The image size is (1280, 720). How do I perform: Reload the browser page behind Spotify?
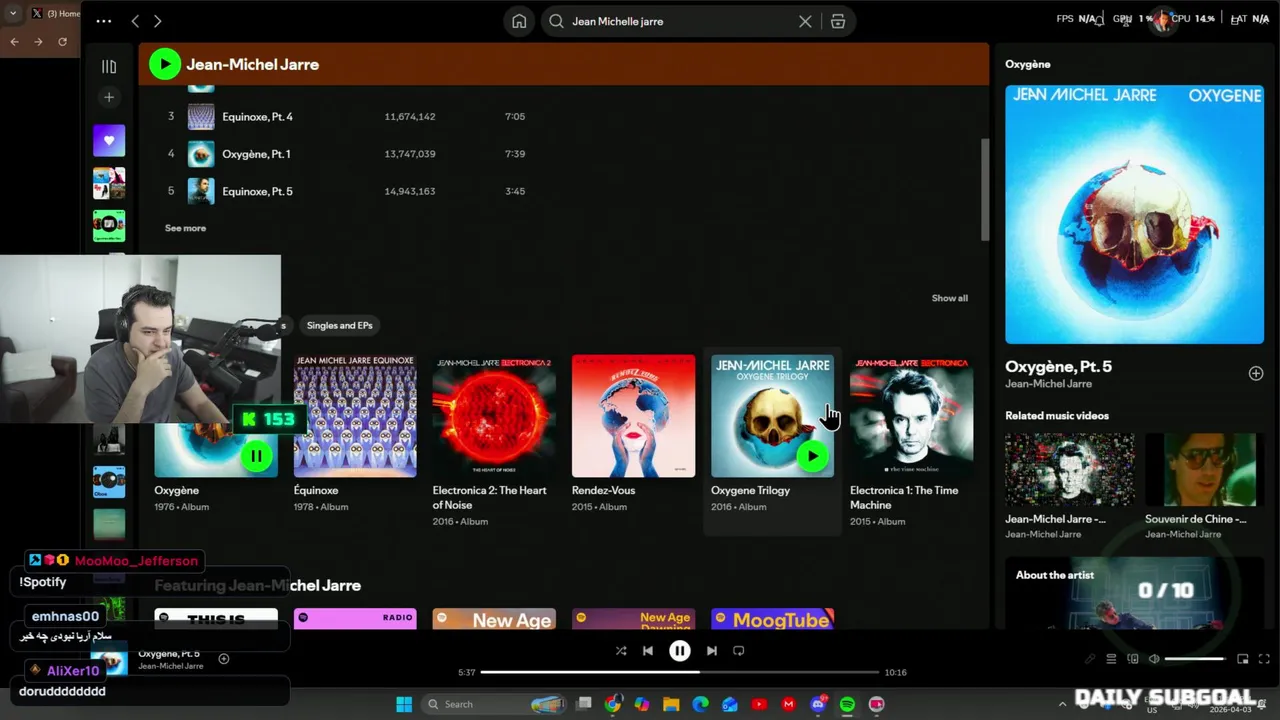tap(62, 42)
